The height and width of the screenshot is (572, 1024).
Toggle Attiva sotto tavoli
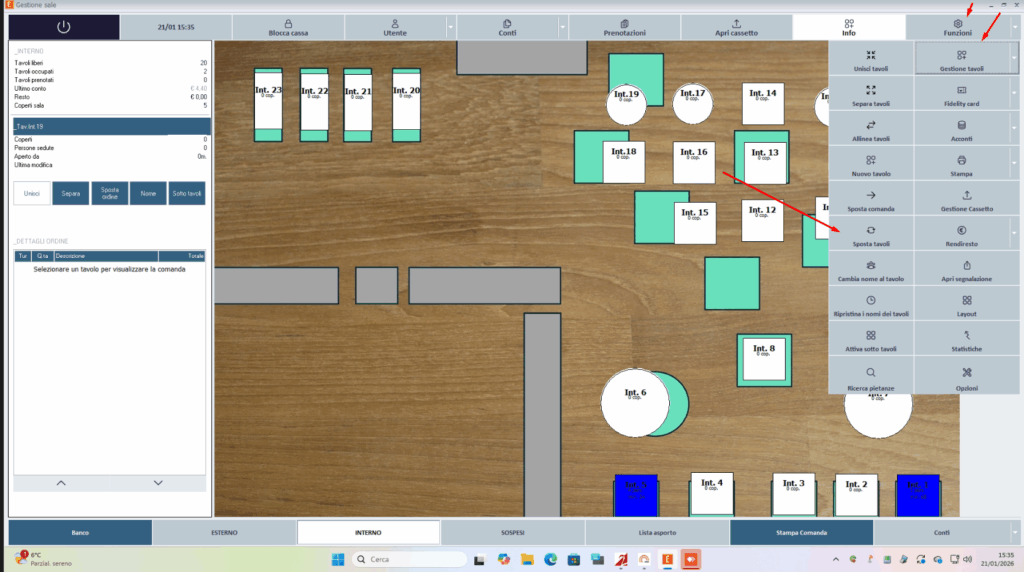pos(871,340)
